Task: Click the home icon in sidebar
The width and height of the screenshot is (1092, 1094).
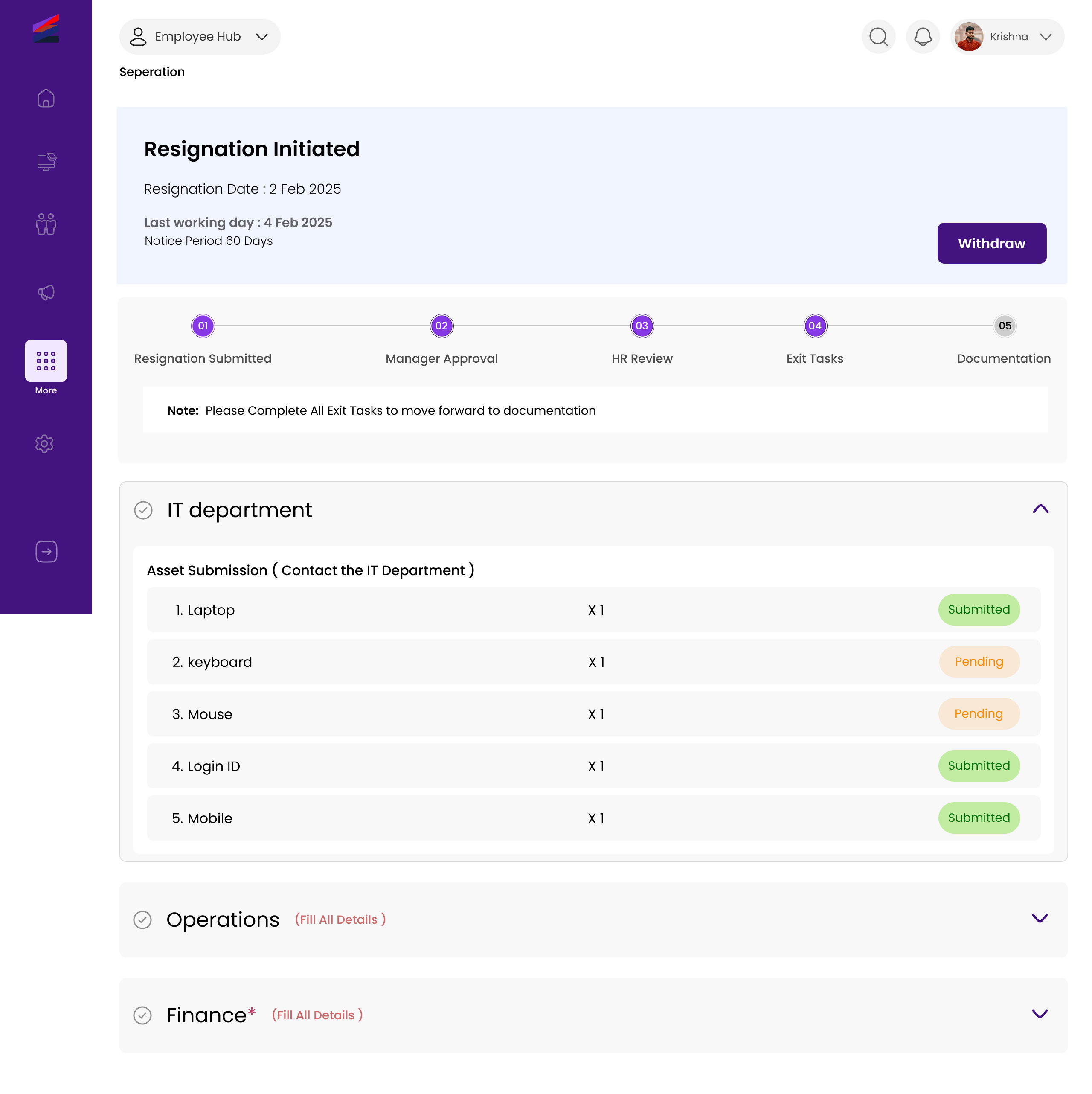Action: tap(46, 99)
